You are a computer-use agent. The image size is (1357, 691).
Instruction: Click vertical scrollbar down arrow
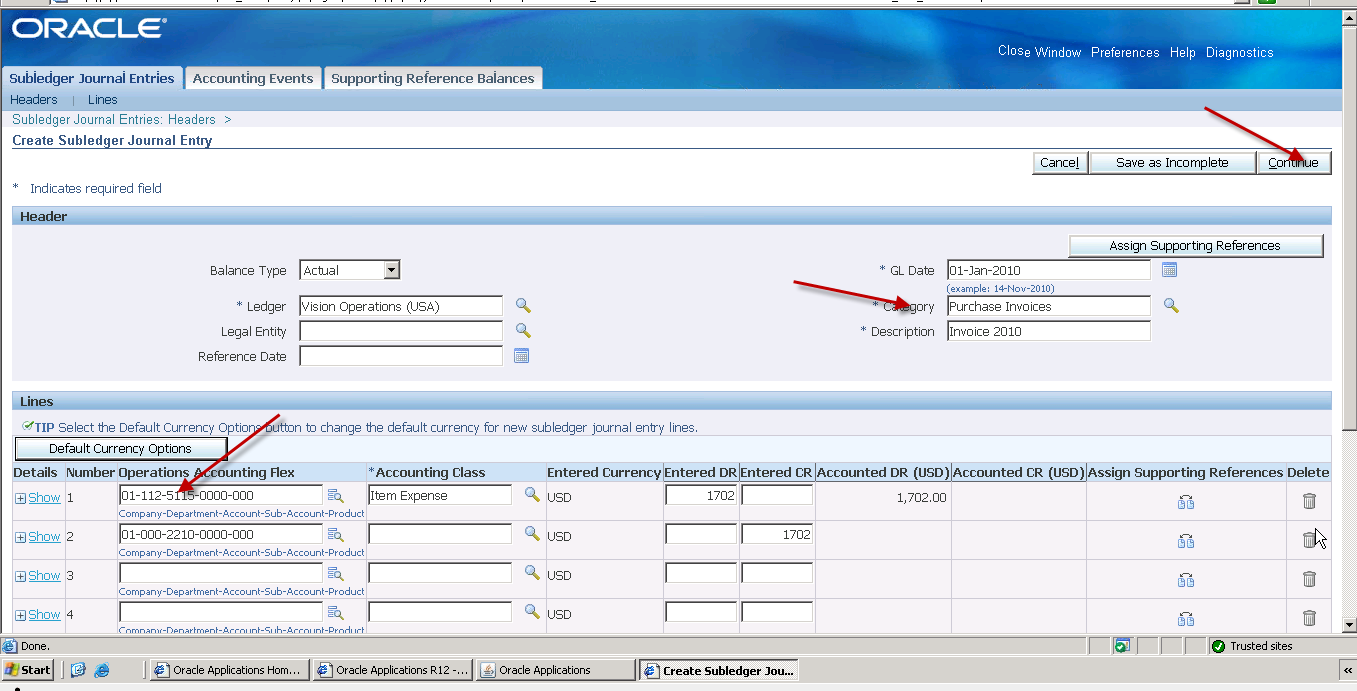(1348, 625)
